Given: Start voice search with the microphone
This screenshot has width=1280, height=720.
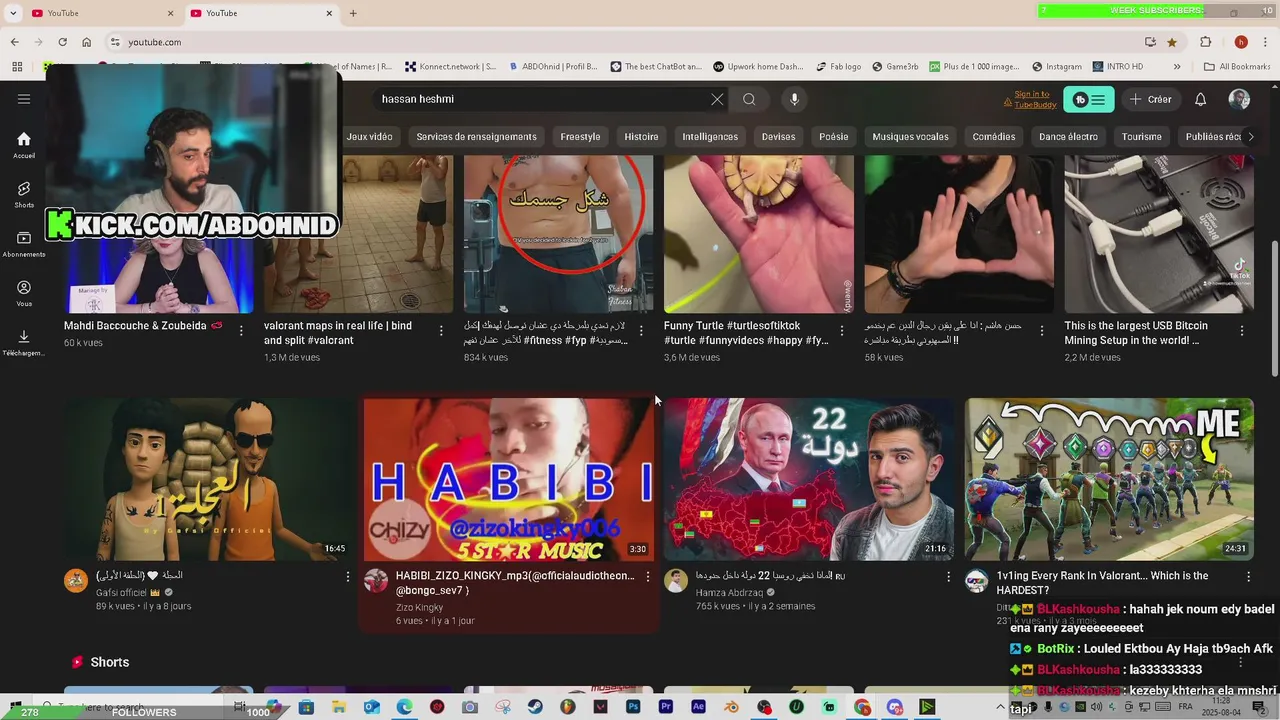Looking at the screenshot, I should pos(794,99).
